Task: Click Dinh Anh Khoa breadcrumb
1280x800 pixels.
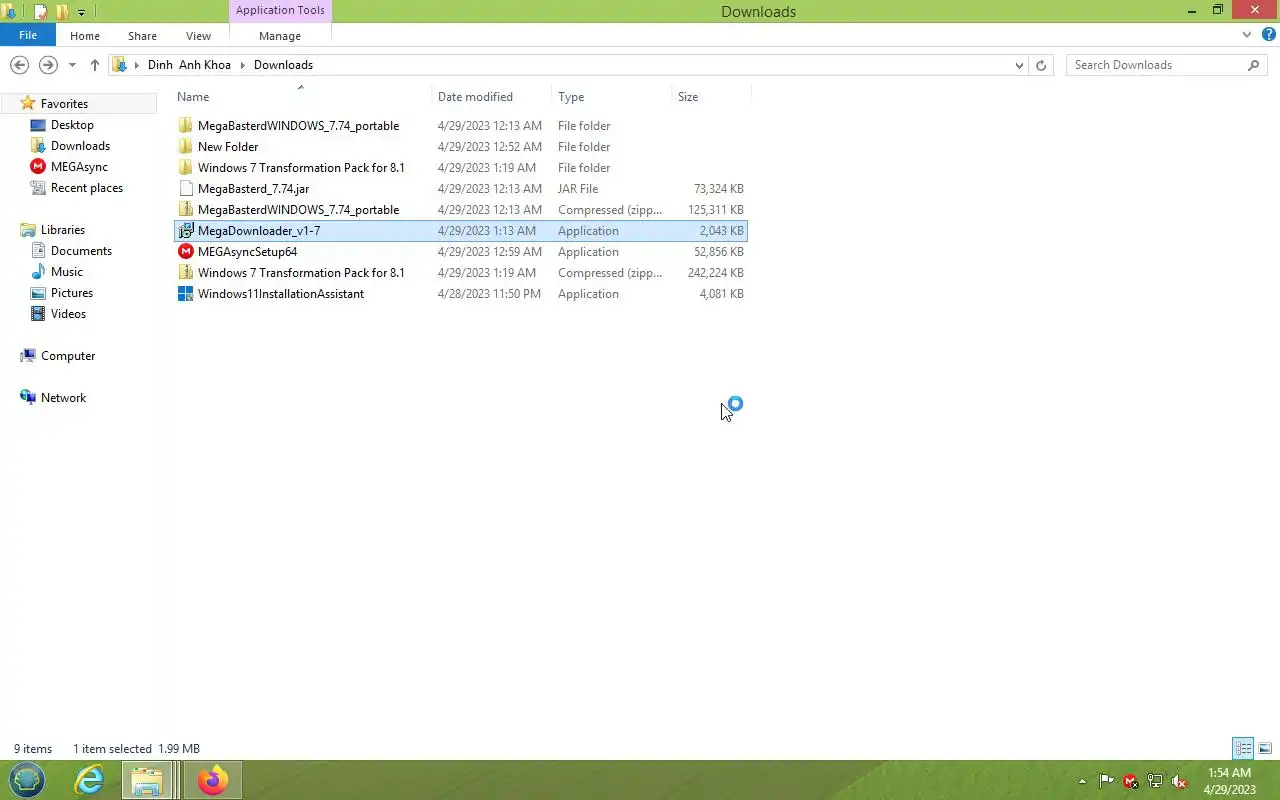Action: [x=189, y=65]
